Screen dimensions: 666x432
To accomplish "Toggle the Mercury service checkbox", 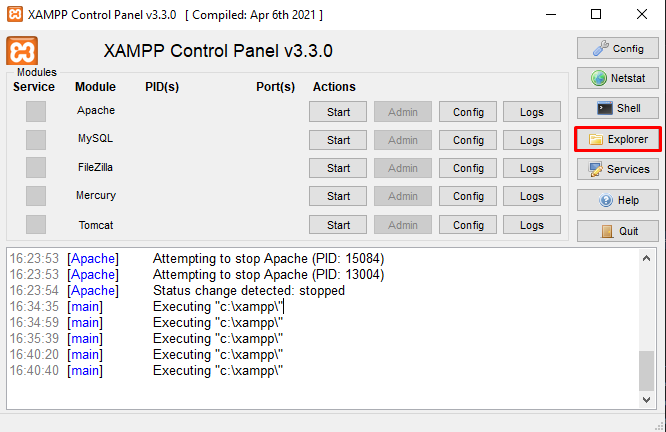I will click(x=36, y=196).
